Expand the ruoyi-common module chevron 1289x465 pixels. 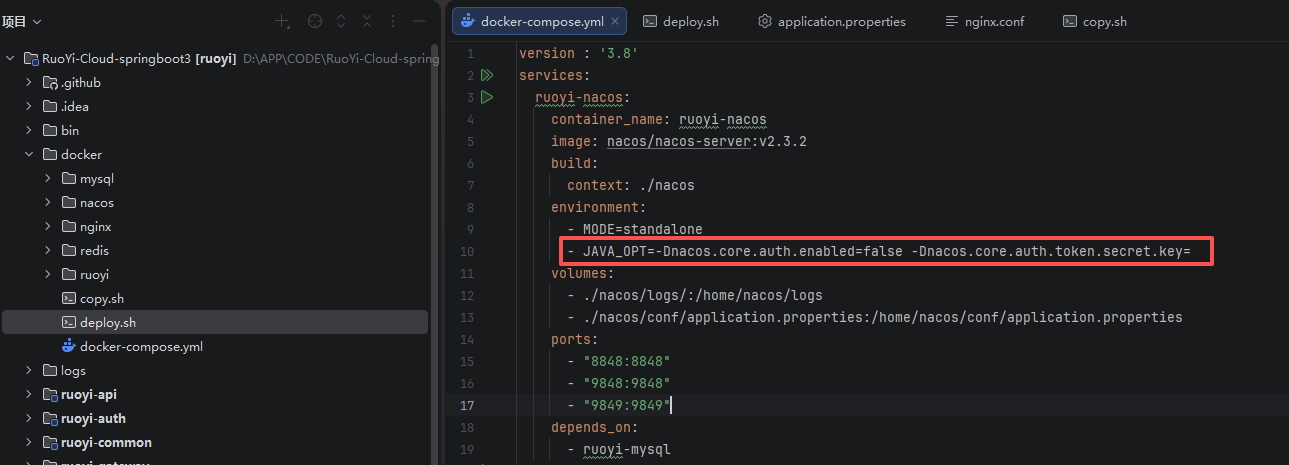coord(30,443)
